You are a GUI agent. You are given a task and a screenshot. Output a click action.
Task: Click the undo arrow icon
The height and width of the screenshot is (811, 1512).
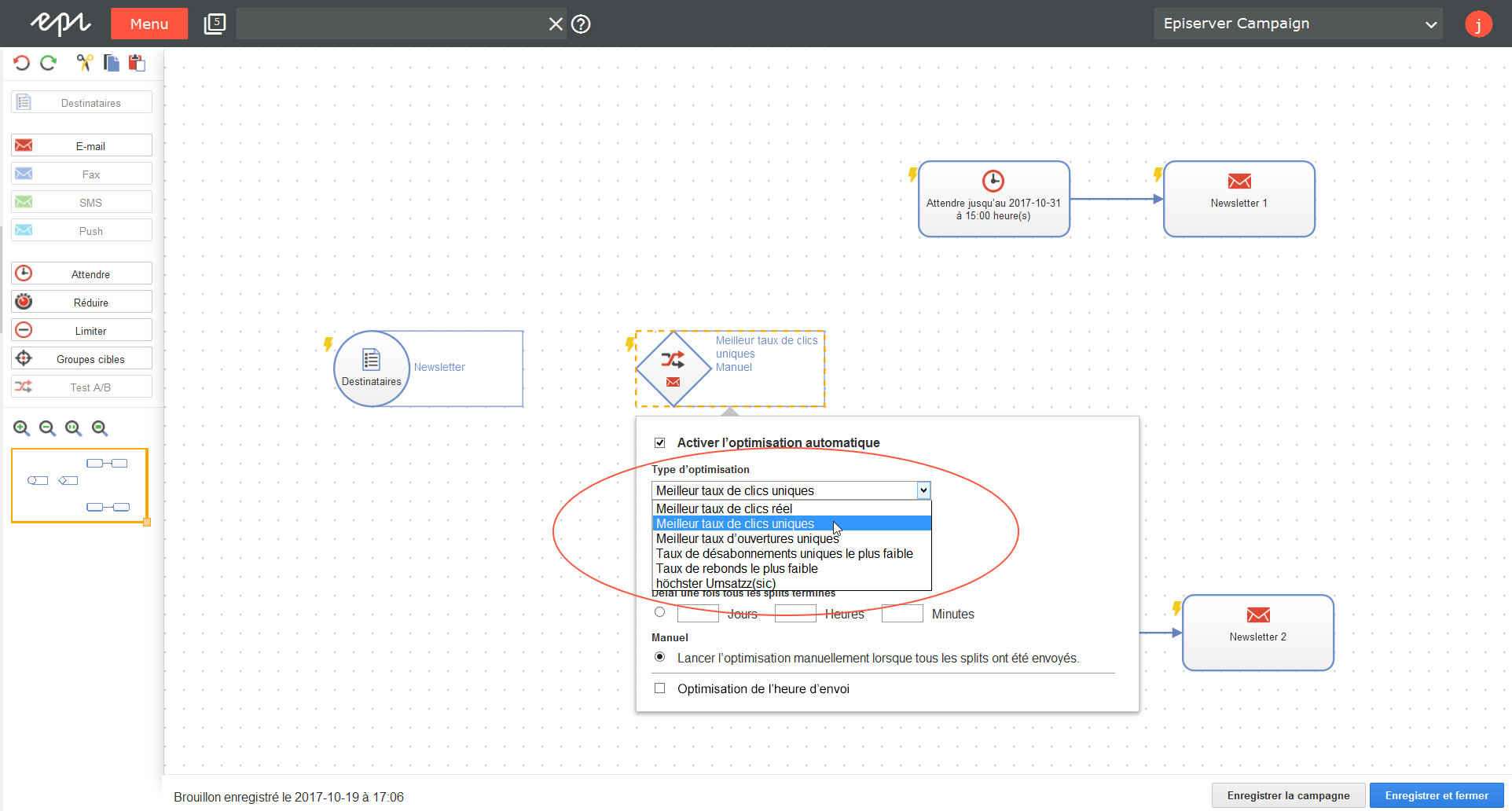click(x=21, y=63)
